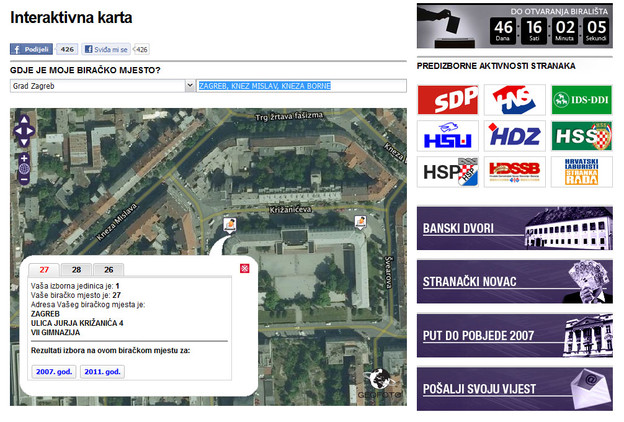Viewport: 624px width, 422px height.
Task: Open the HSU party logo
Action: point(447,136)
